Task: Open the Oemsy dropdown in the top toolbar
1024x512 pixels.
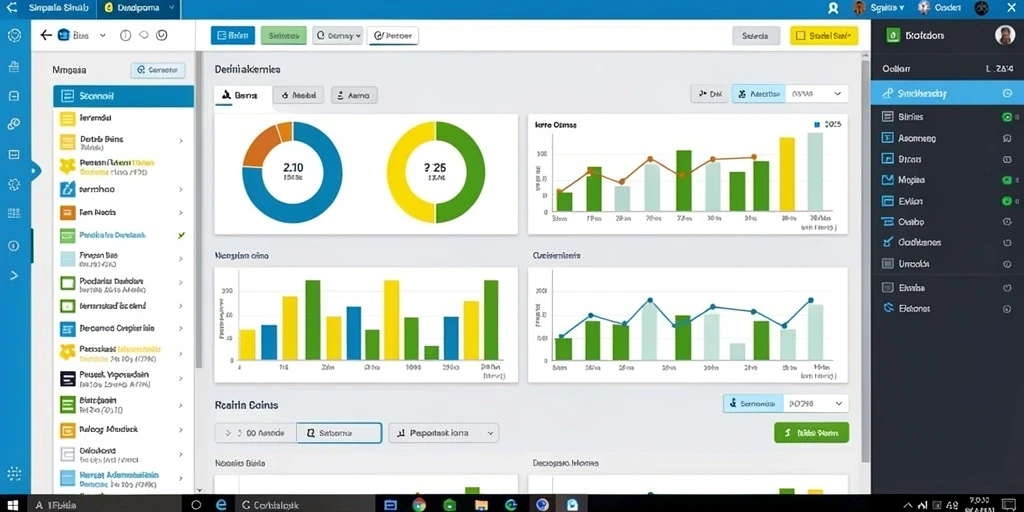Action: point(337,36)
